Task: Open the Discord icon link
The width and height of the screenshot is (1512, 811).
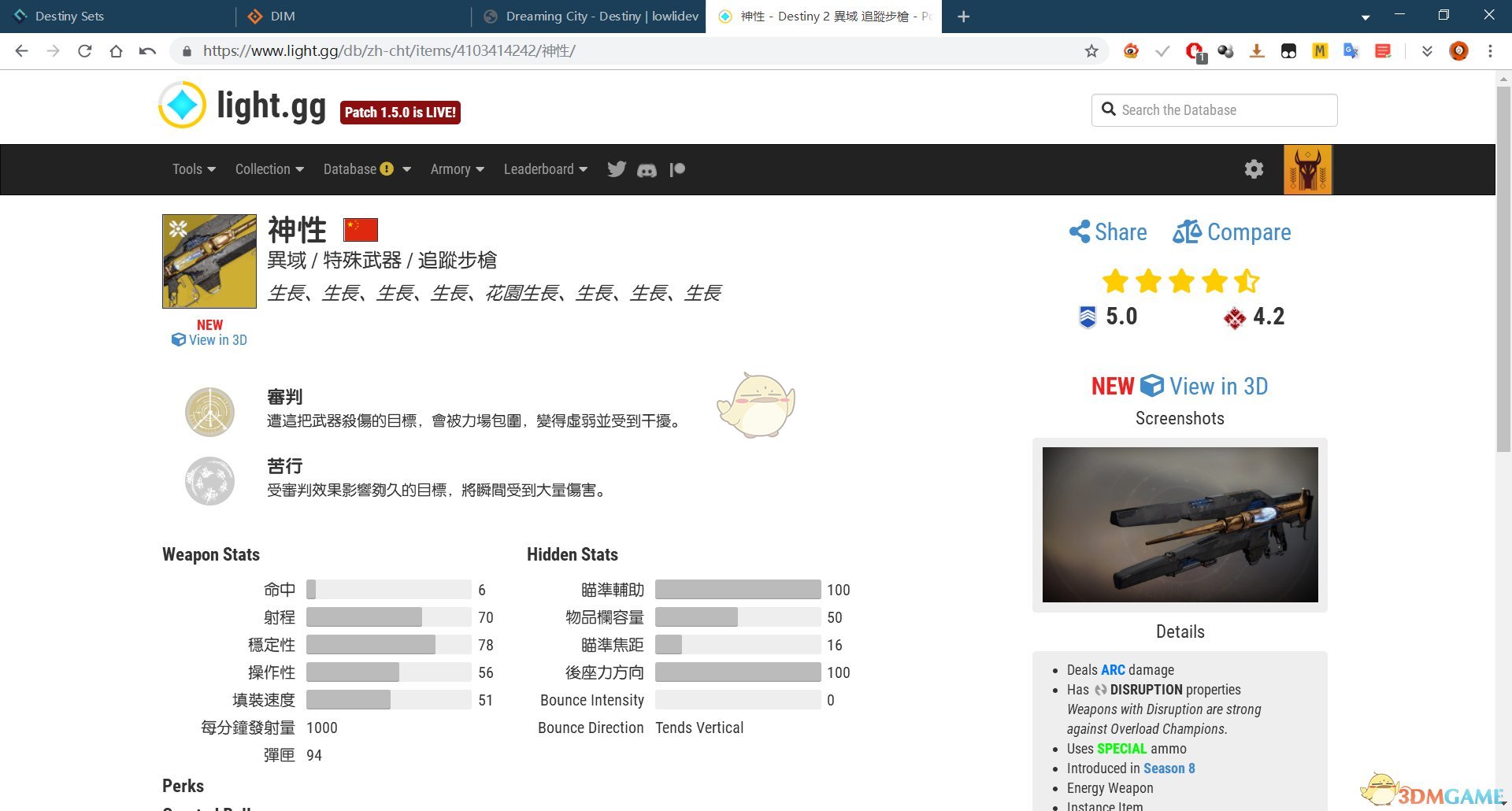Action: click(647, 170)
